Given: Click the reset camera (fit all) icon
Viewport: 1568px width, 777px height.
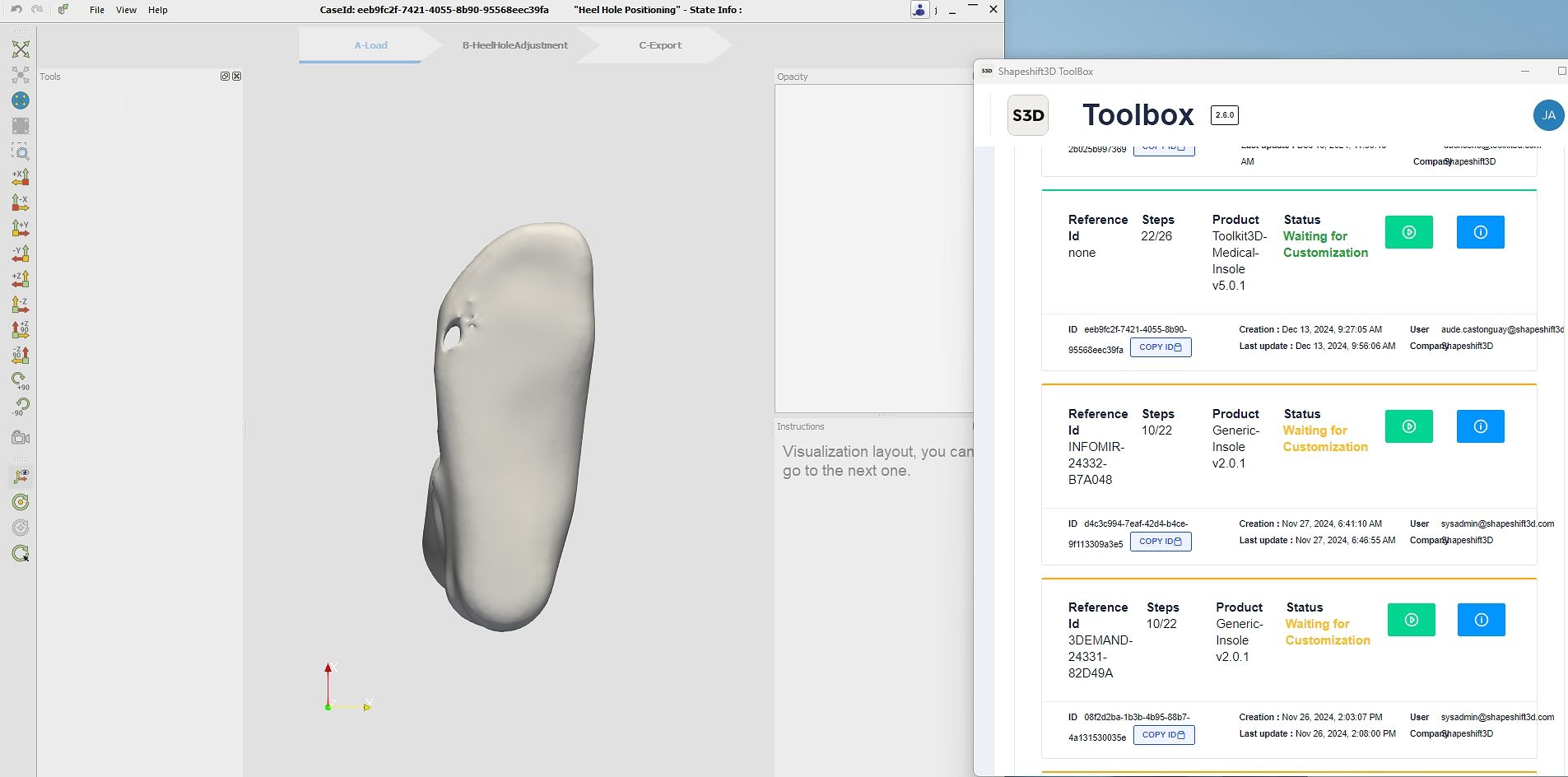Looking at the screenshot, I should [x=21, y=49].
